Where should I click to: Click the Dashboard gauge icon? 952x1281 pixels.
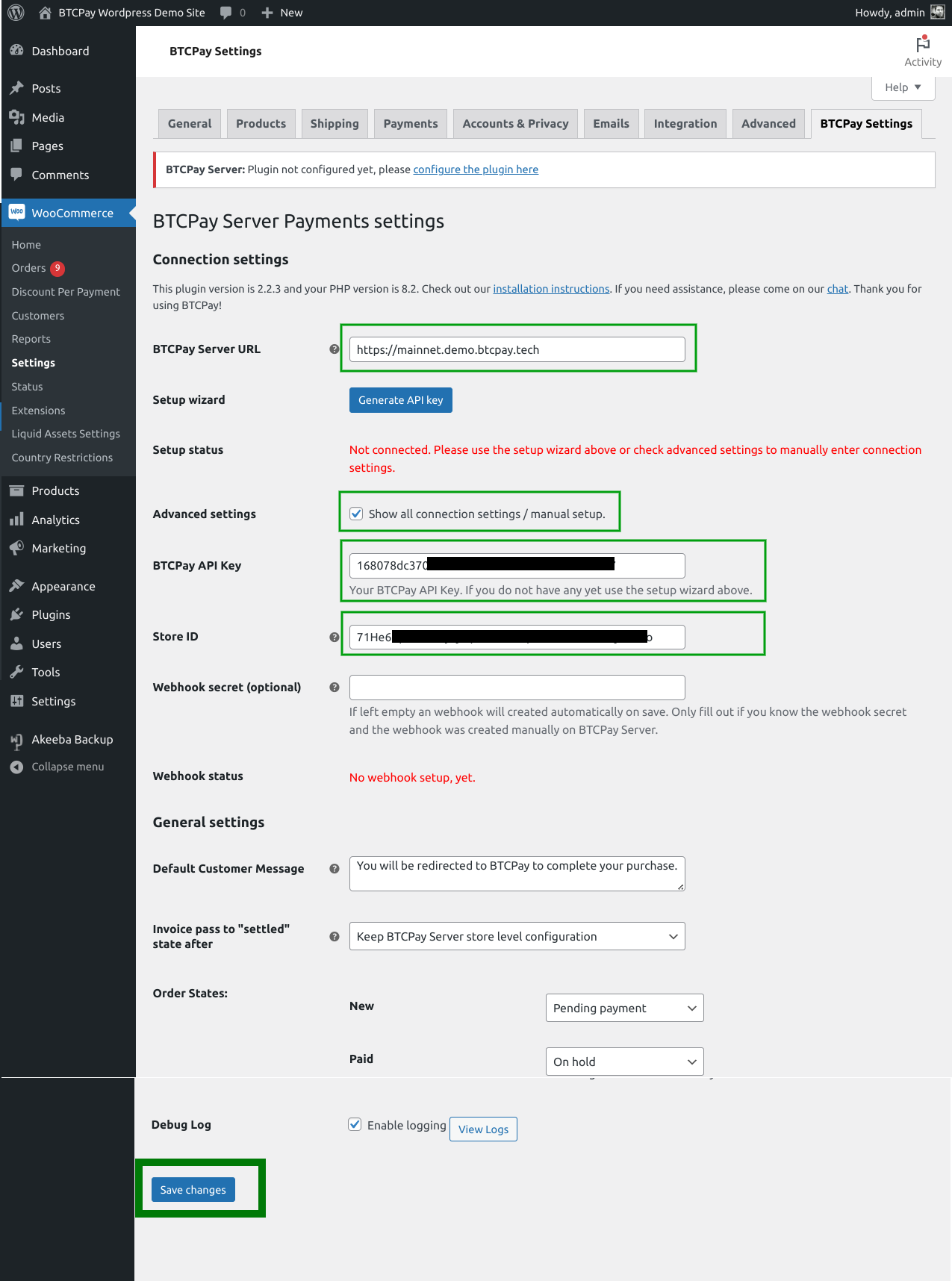(16, 51)
